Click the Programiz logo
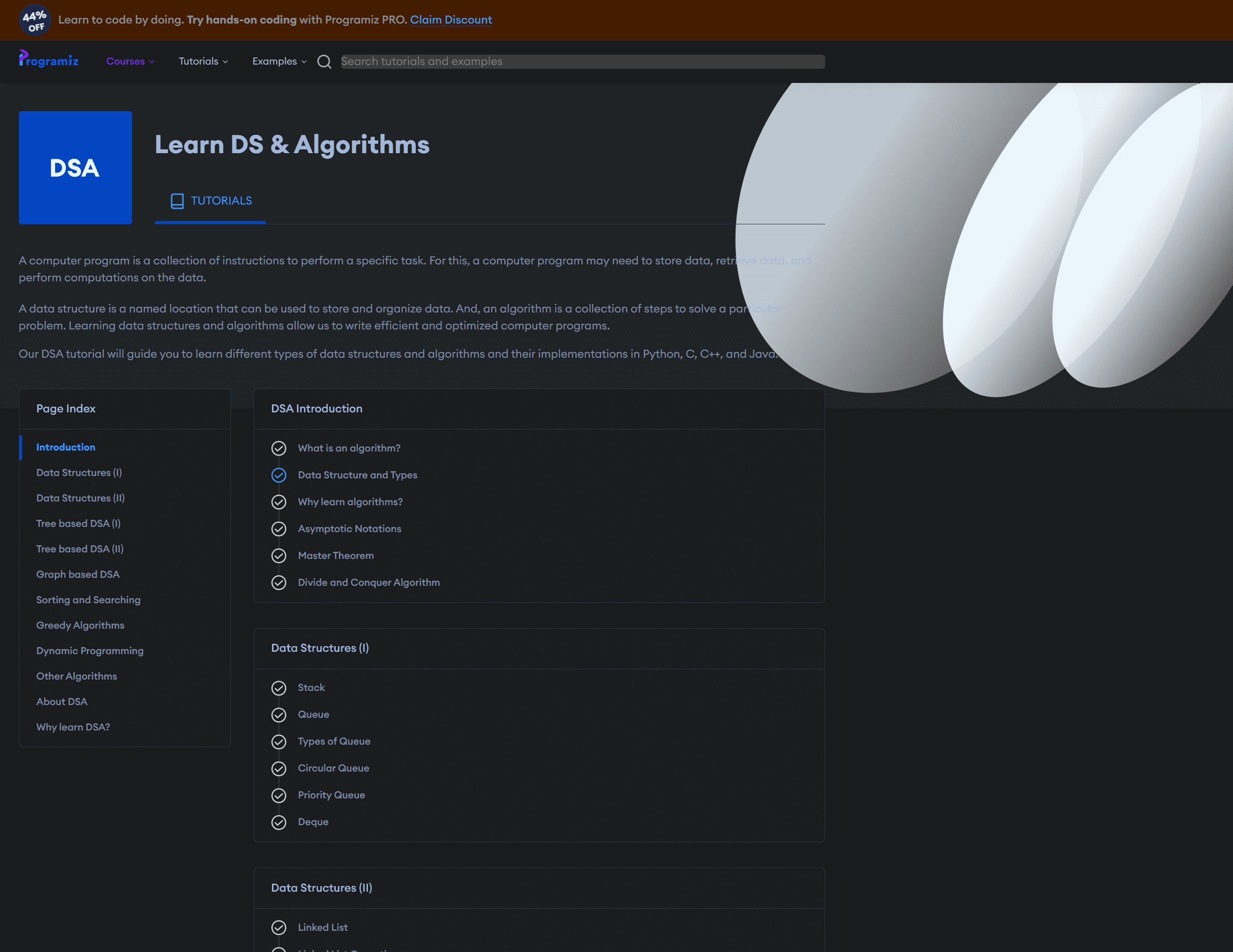Viewport: 1233px width, 952px height. click(49, 59)
